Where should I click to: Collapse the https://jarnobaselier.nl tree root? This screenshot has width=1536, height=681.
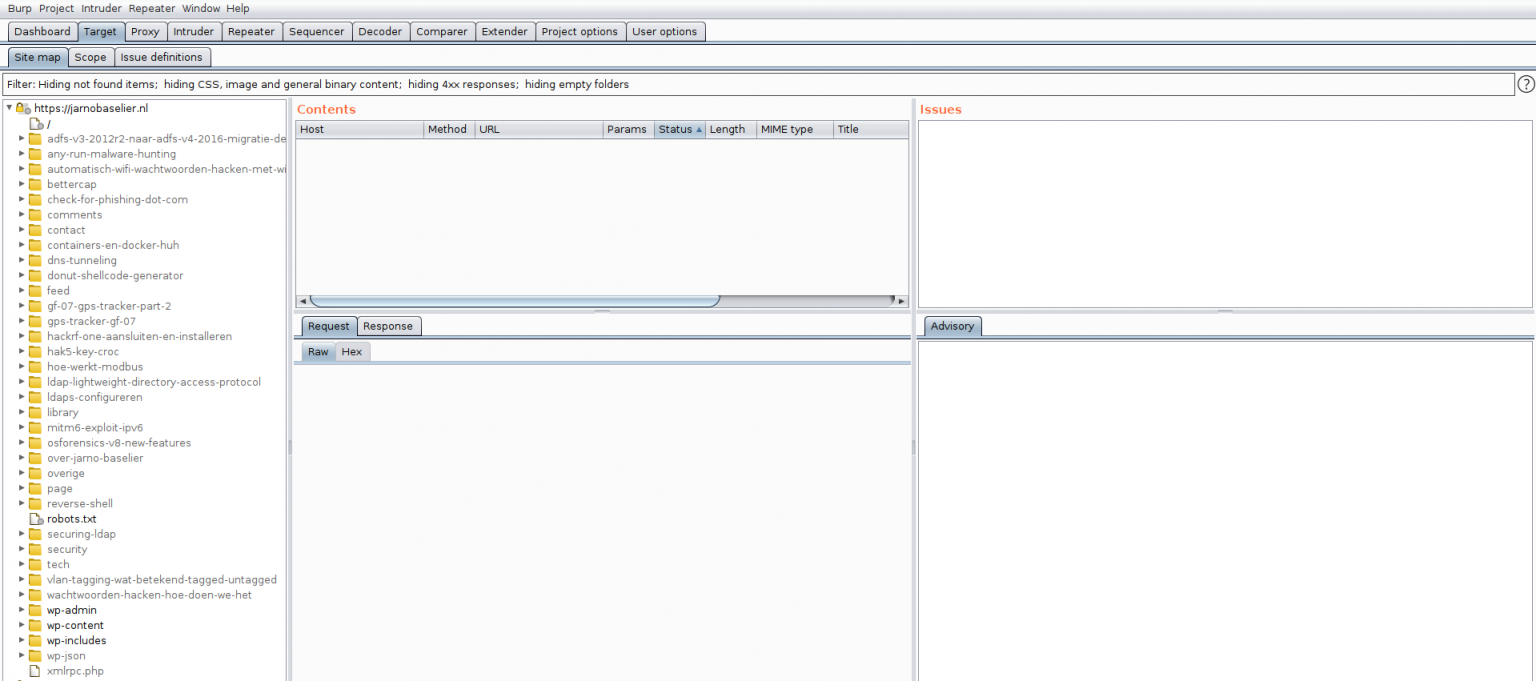(9, 108)
